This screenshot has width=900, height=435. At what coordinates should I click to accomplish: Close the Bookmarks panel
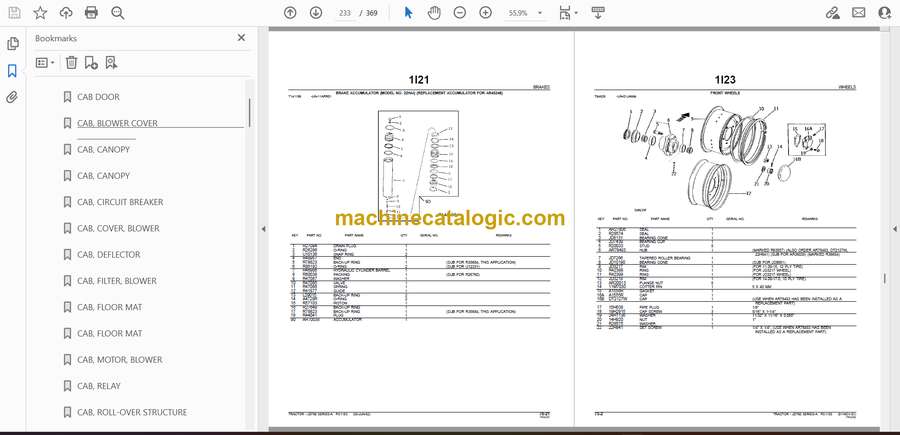pos(241,38)
